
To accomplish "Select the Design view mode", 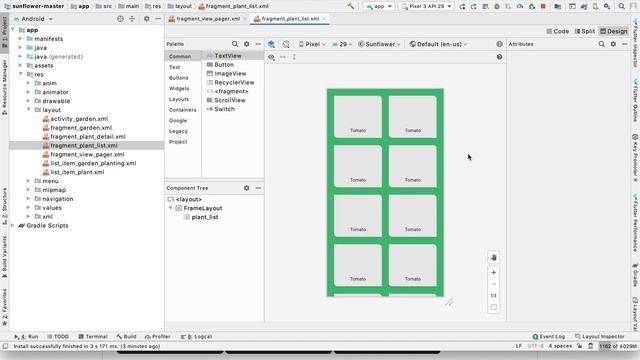I will pyautogui.click(x=613, y=31).
